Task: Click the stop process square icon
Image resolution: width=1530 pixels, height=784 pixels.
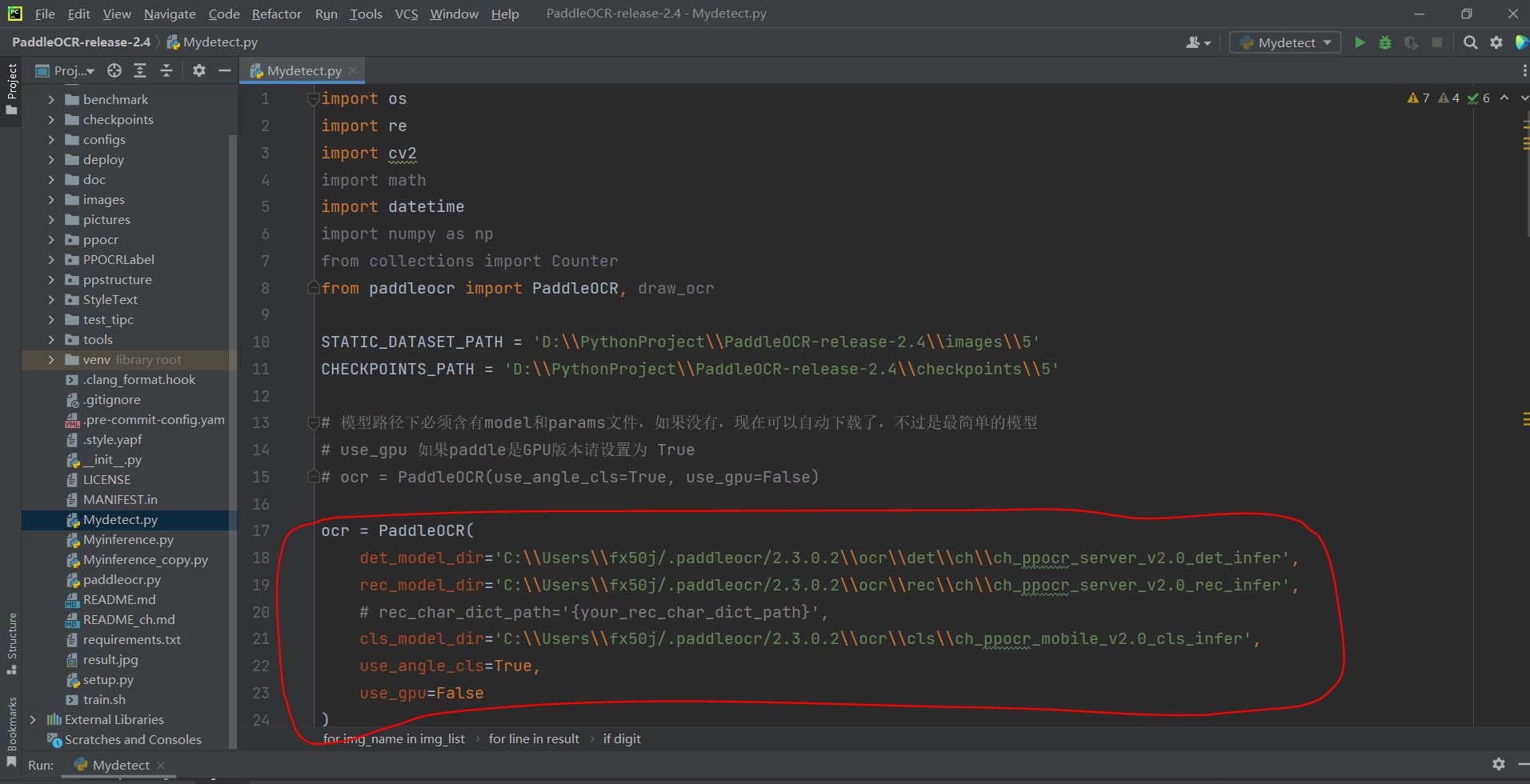Action: (1437, 42)
